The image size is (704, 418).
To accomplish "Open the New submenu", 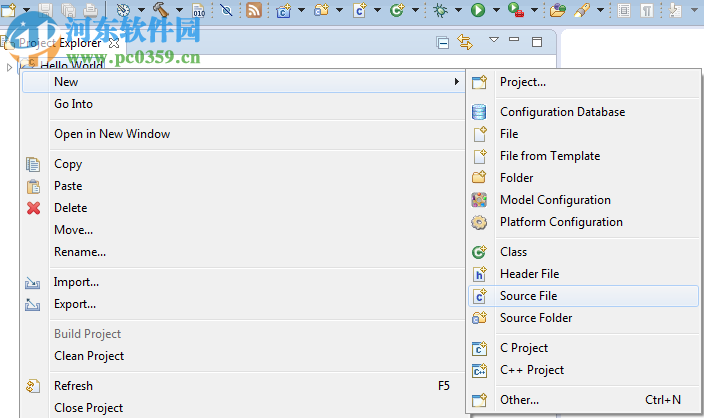I will (x=243, y=82).
